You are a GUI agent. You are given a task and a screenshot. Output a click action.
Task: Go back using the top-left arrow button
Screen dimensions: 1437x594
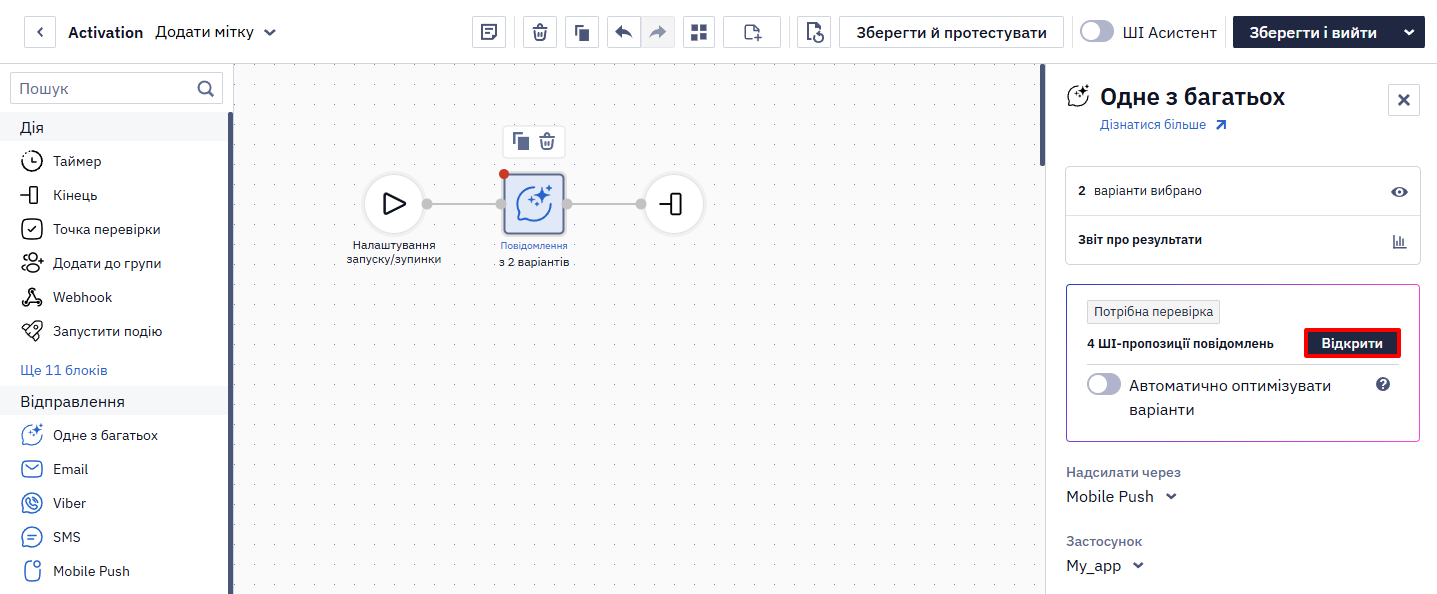tap(40, 32)
